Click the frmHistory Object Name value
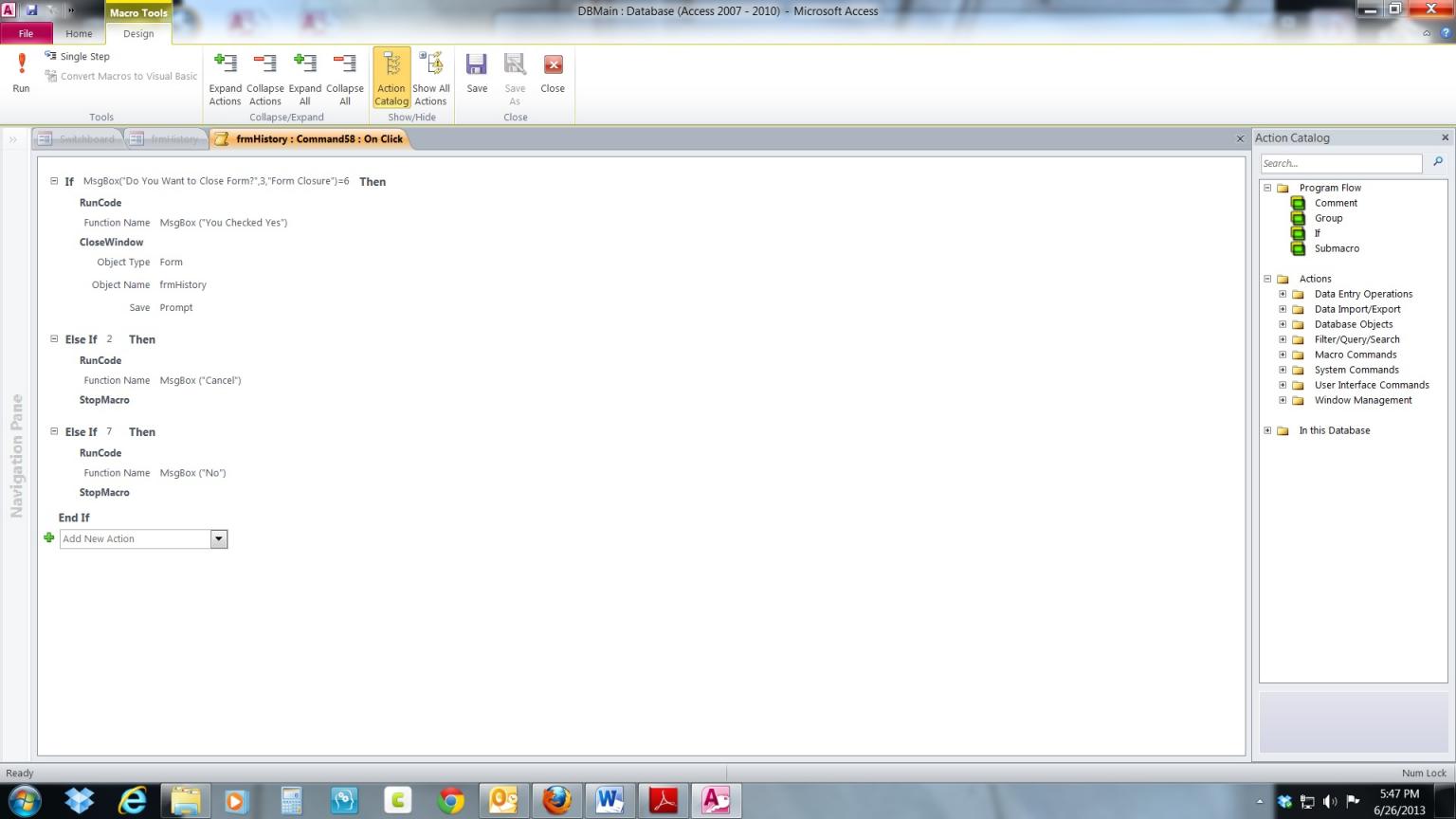This screenshot has height=819, width=1456. tap(183, 284)
